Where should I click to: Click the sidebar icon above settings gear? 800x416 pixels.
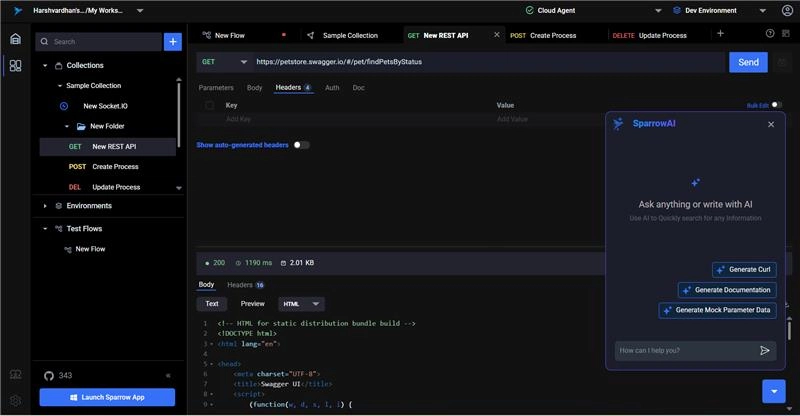[x=16, y=375]
